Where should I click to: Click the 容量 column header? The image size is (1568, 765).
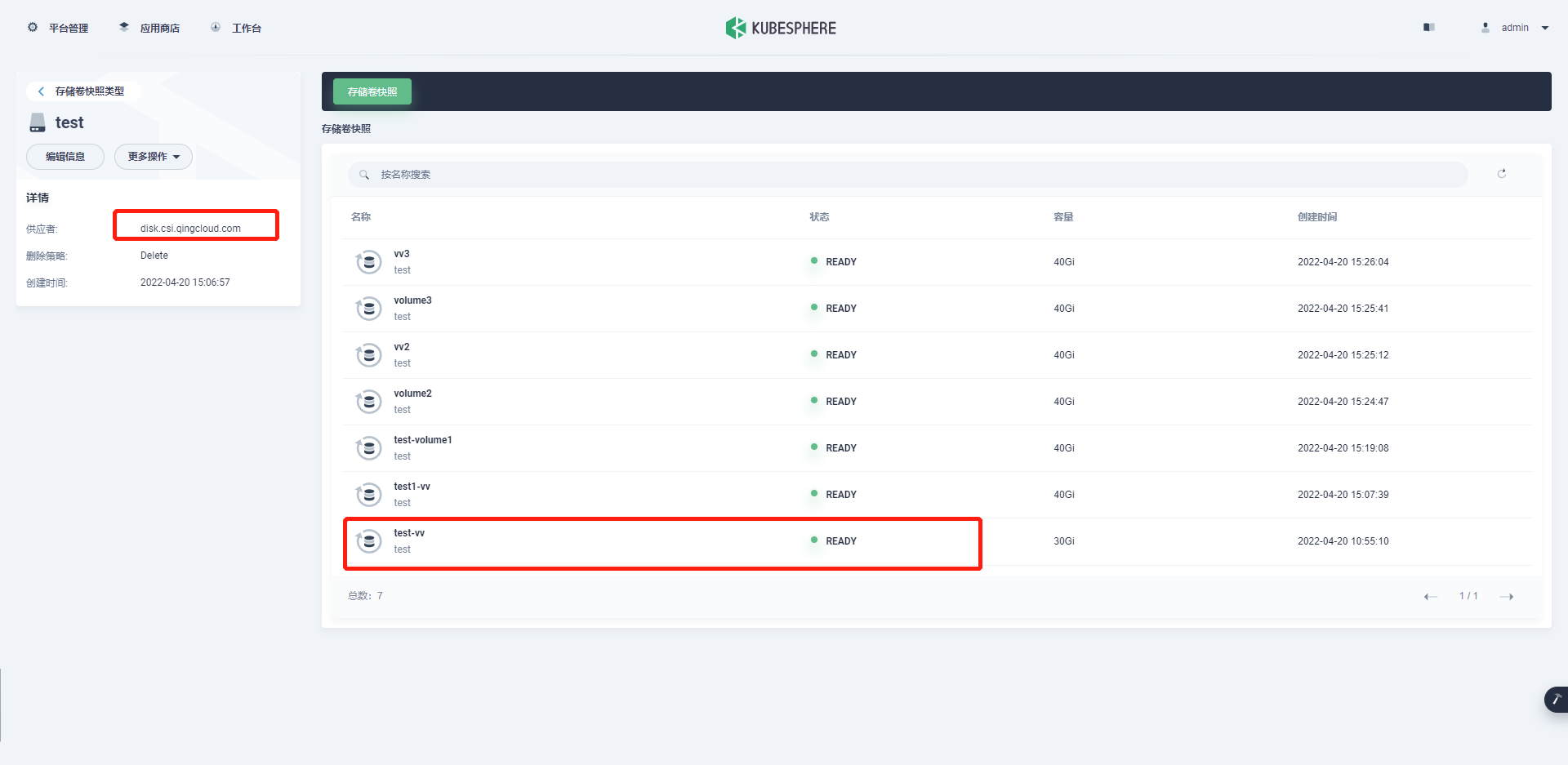[x=1063, y=217]
